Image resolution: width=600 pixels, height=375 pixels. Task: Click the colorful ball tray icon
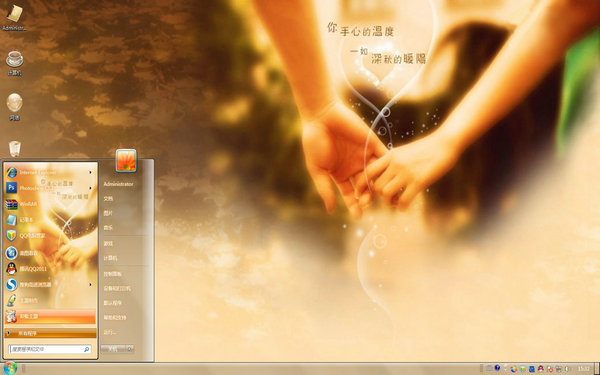pos(514,369)
